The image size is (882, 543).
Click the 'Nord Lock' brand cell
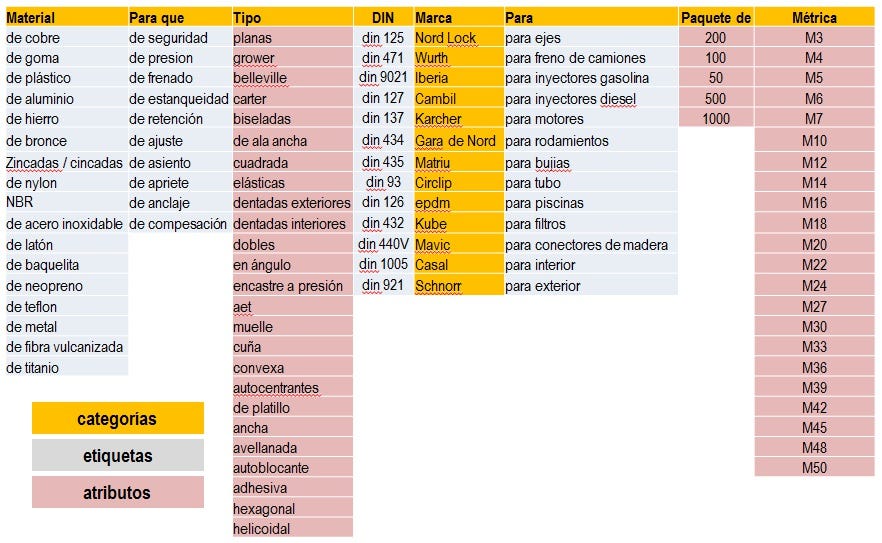coord(458,38)
